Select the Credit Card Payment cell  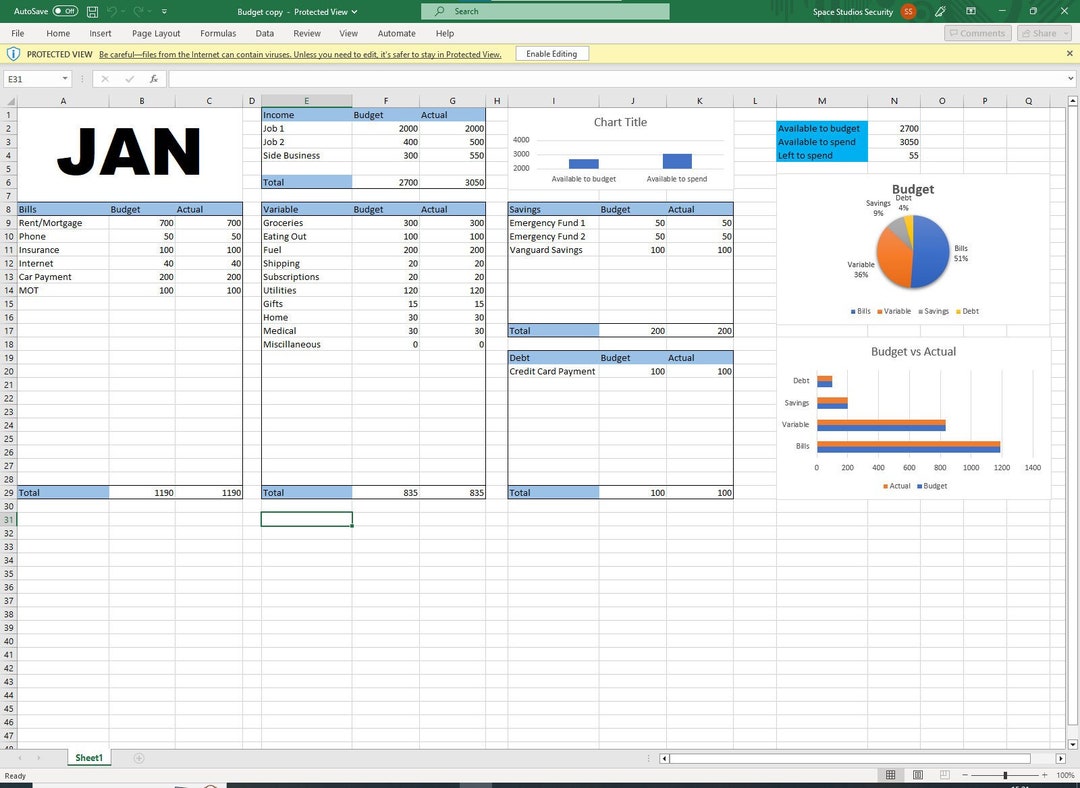553,371
